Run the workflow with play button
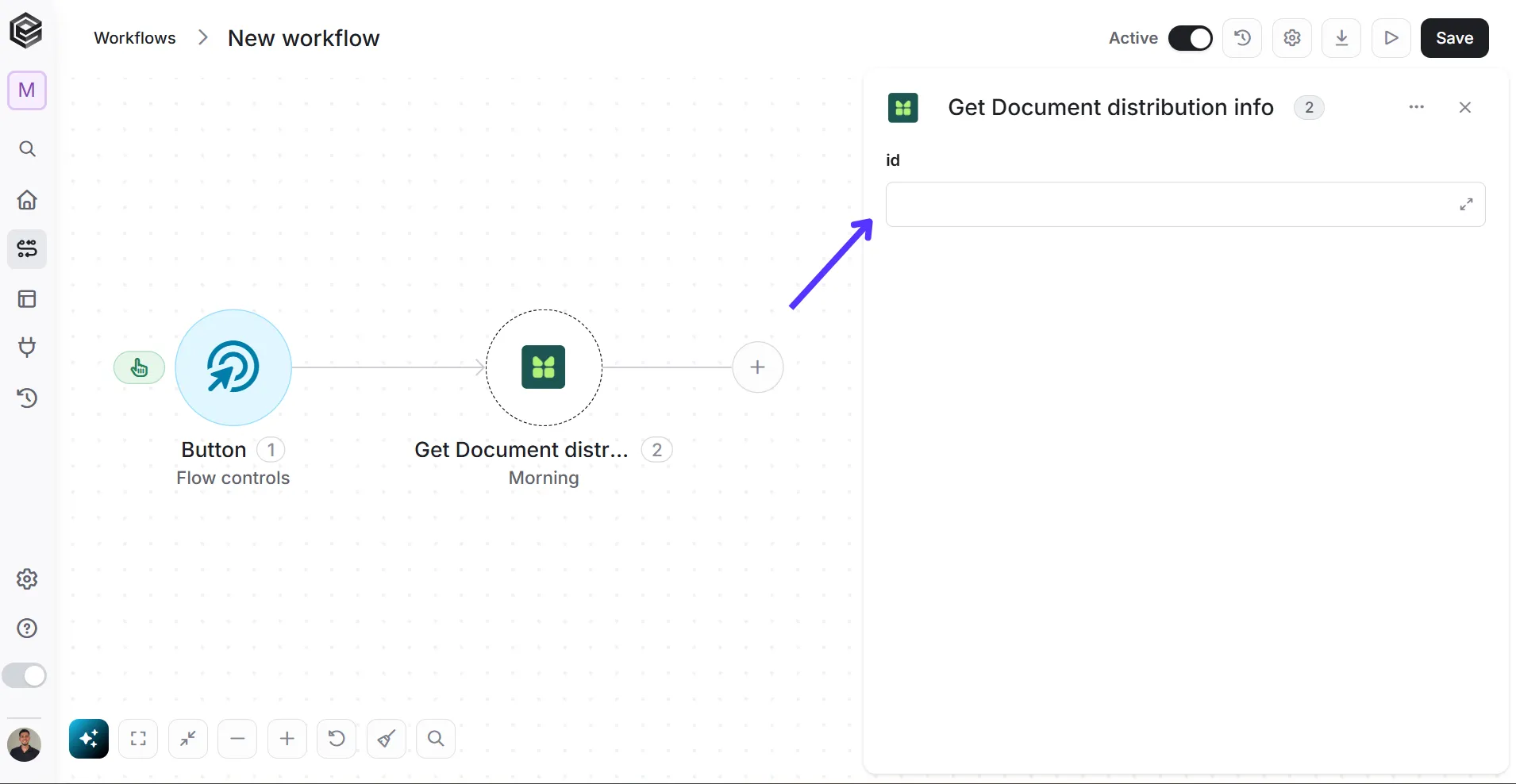 click(x=1391, y=38)
